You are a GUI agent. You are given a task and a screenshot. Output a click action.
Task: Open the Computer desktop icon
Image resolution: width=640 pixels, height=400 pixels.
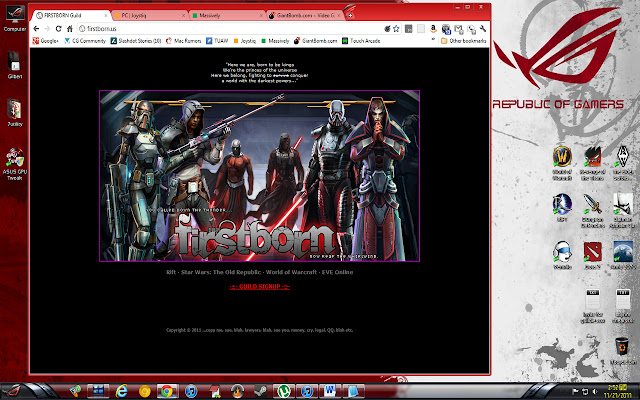(14, 15)
